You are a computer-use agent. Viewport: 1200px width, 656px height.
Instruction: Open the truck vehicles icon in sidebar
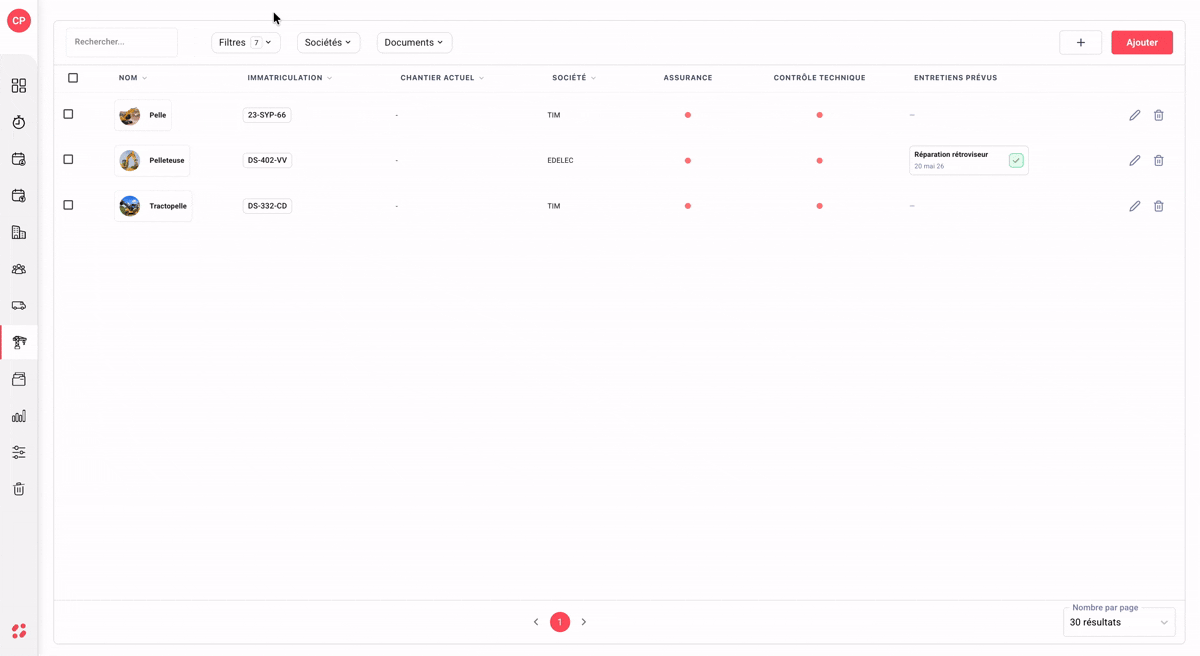click(19, 306)
